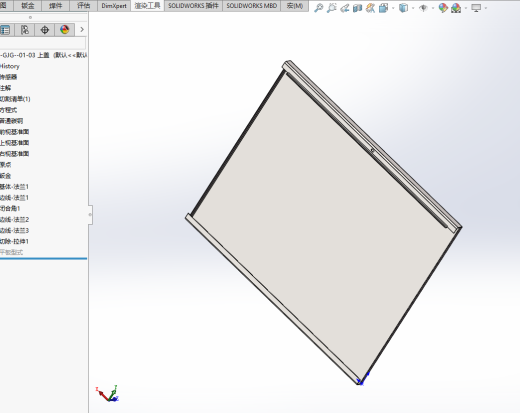Screen dimensions: 520x413
Task: Click the Zoom to Fit magnifier icon
Action: pos(319,8)
